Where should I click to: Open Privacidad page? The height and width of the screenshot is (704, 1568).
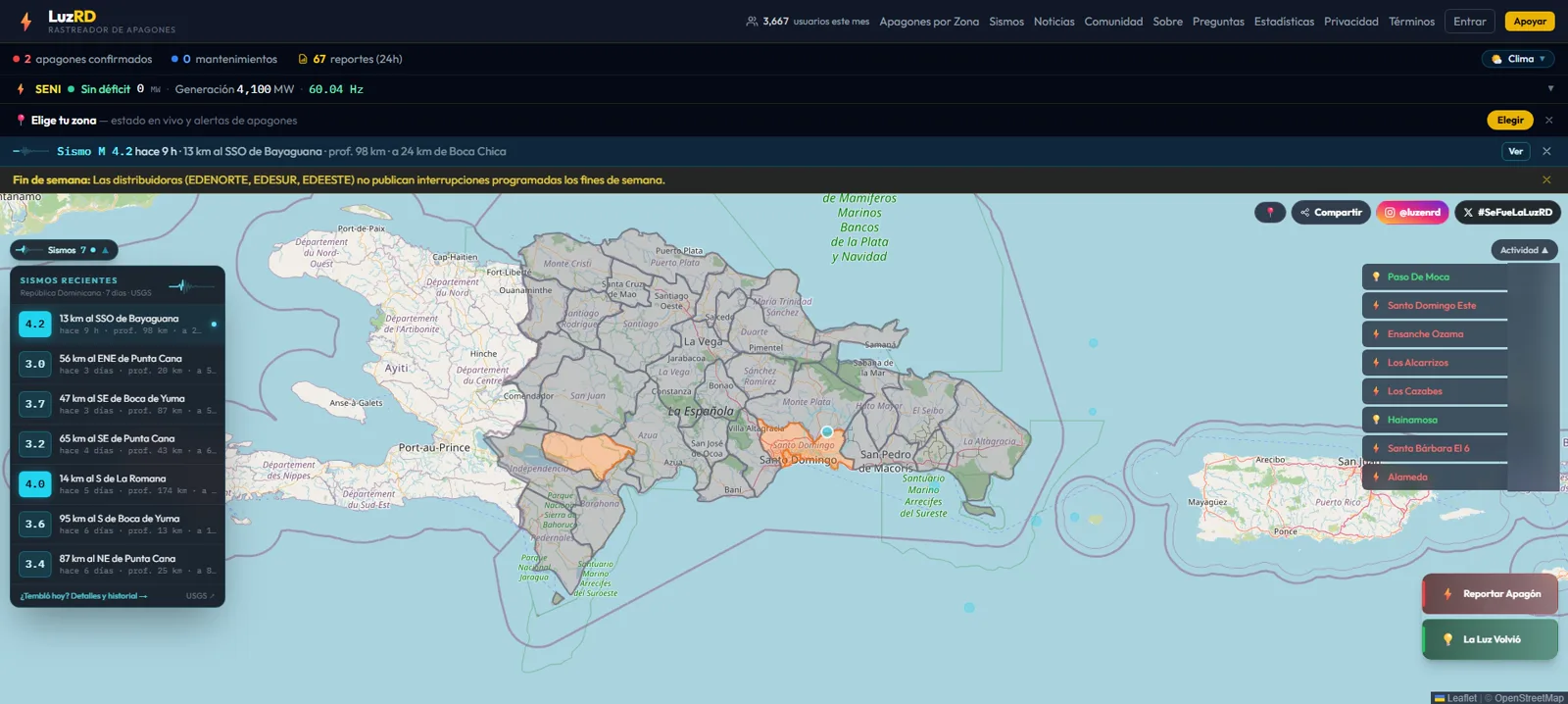point(1350,22)
